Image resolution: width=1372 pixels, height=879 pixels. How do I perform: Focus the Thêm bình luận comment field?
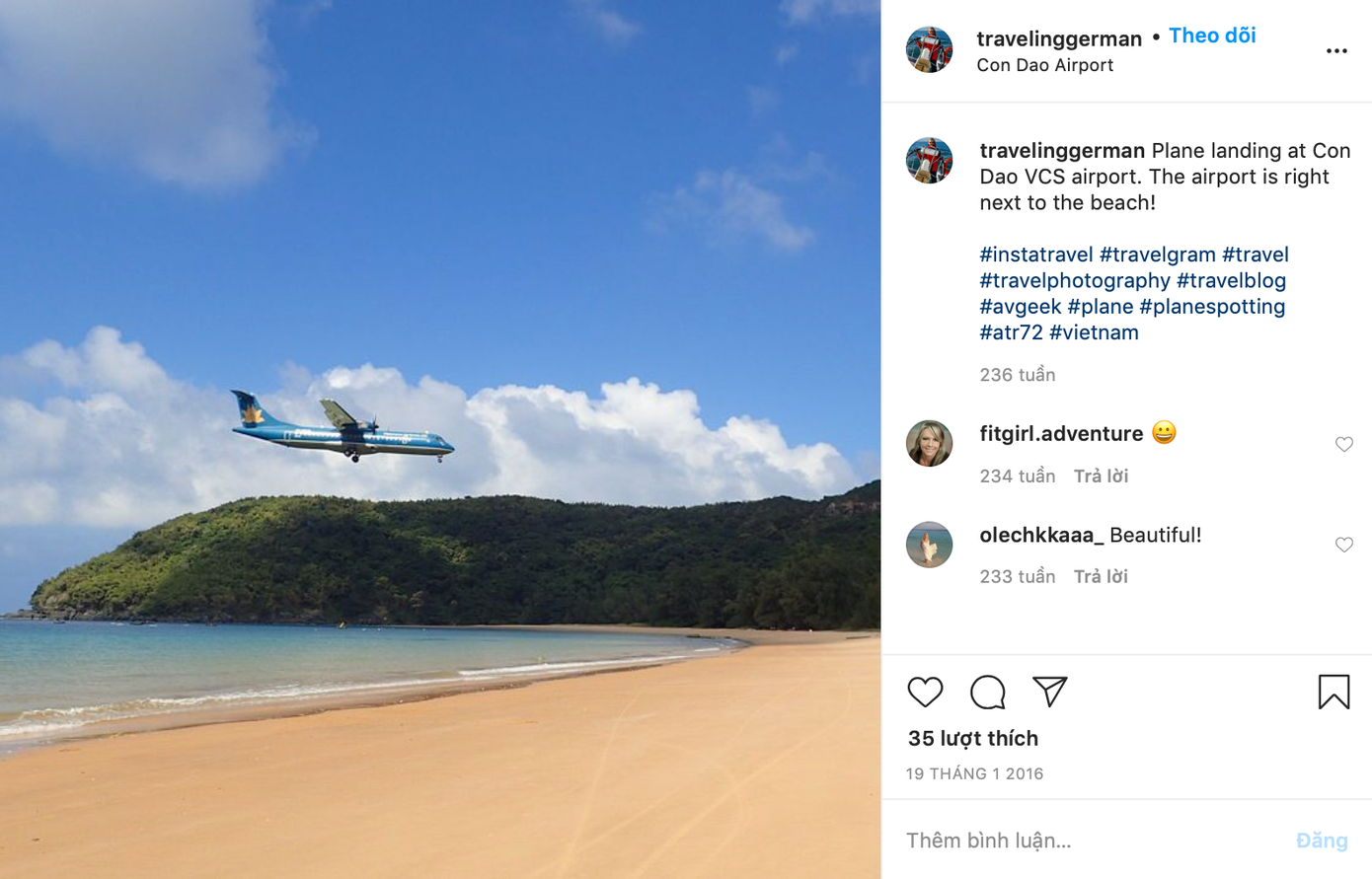(1086, 841)
